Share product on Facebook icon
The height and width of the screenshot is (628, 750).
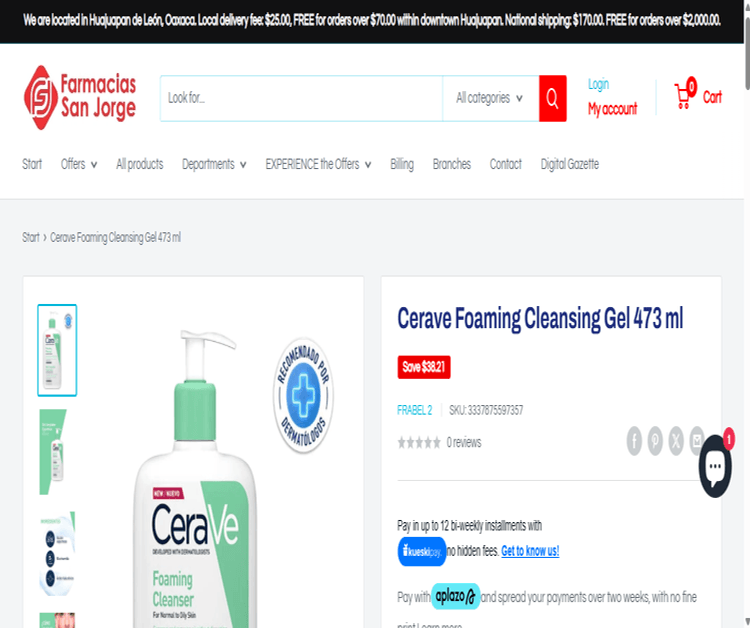634,441
